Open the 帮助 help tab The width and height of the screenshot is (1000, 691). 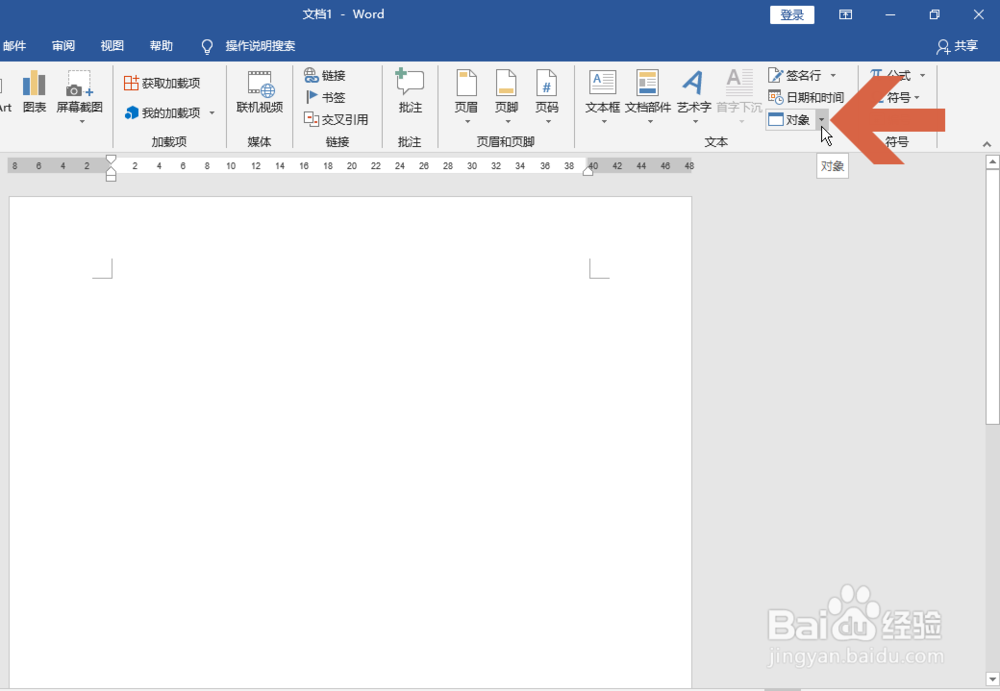pyautogui.click(x=161, y=46)
